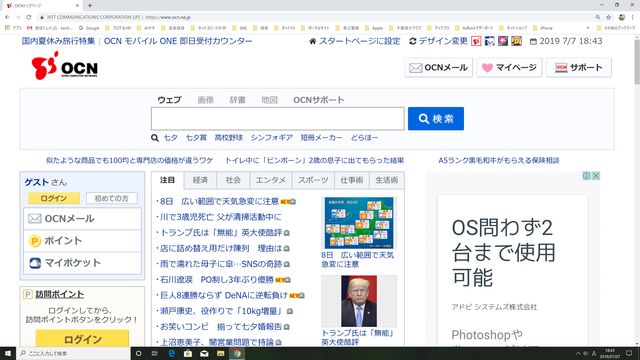
Task: Open headline 石川遼涙 3年ぶり優勝
Action: tap(216, 280)
